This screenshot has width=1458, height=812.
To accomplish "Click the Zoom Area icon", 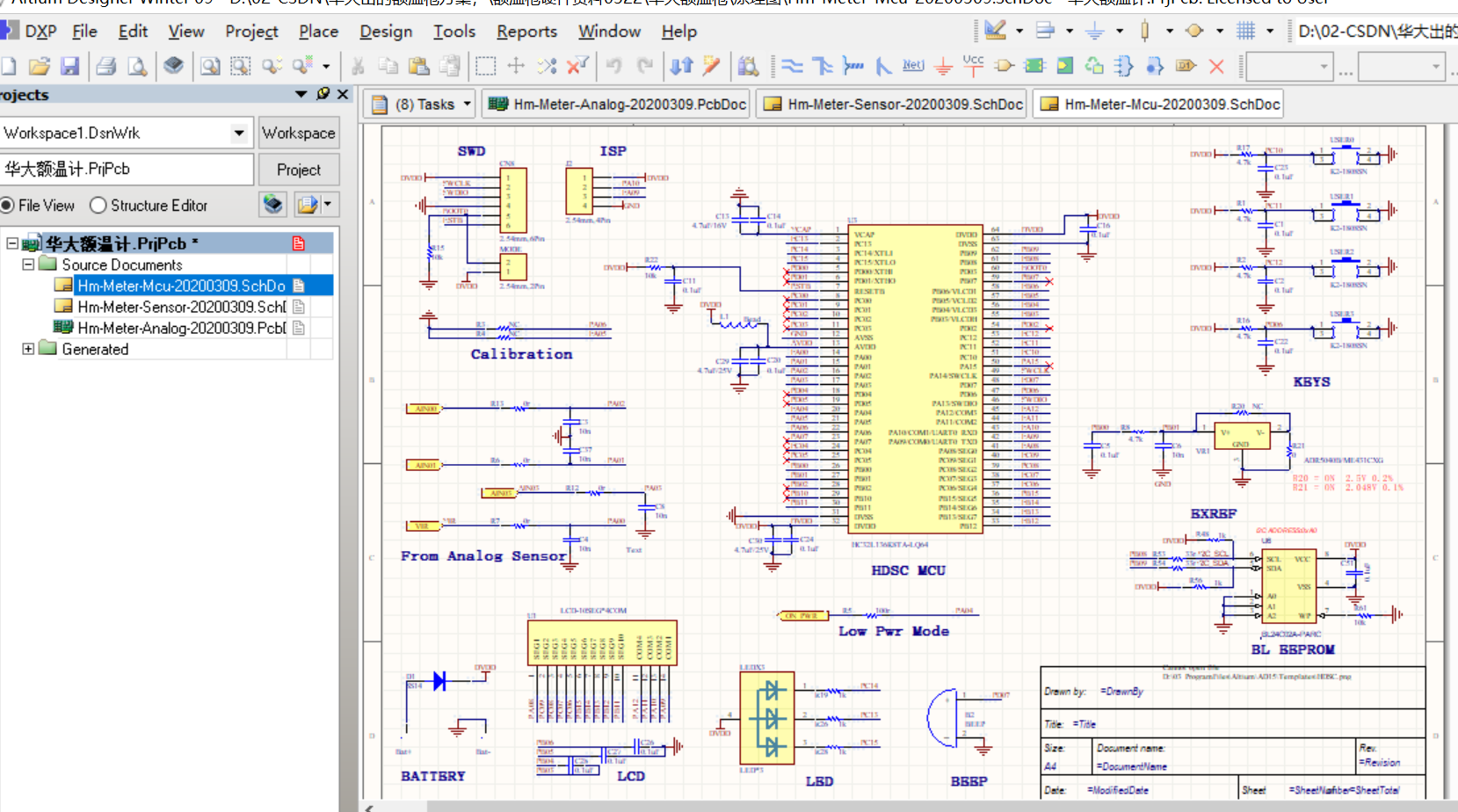I will [x=240, y=66].
